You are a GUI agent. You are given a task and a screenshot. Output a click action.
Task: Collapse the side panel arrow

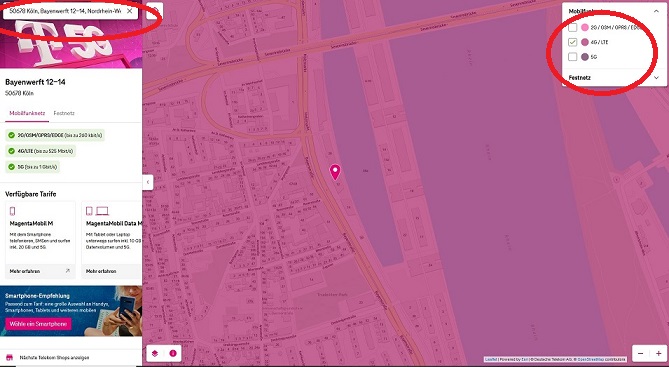pyautogui.click(x=148, y=182)
